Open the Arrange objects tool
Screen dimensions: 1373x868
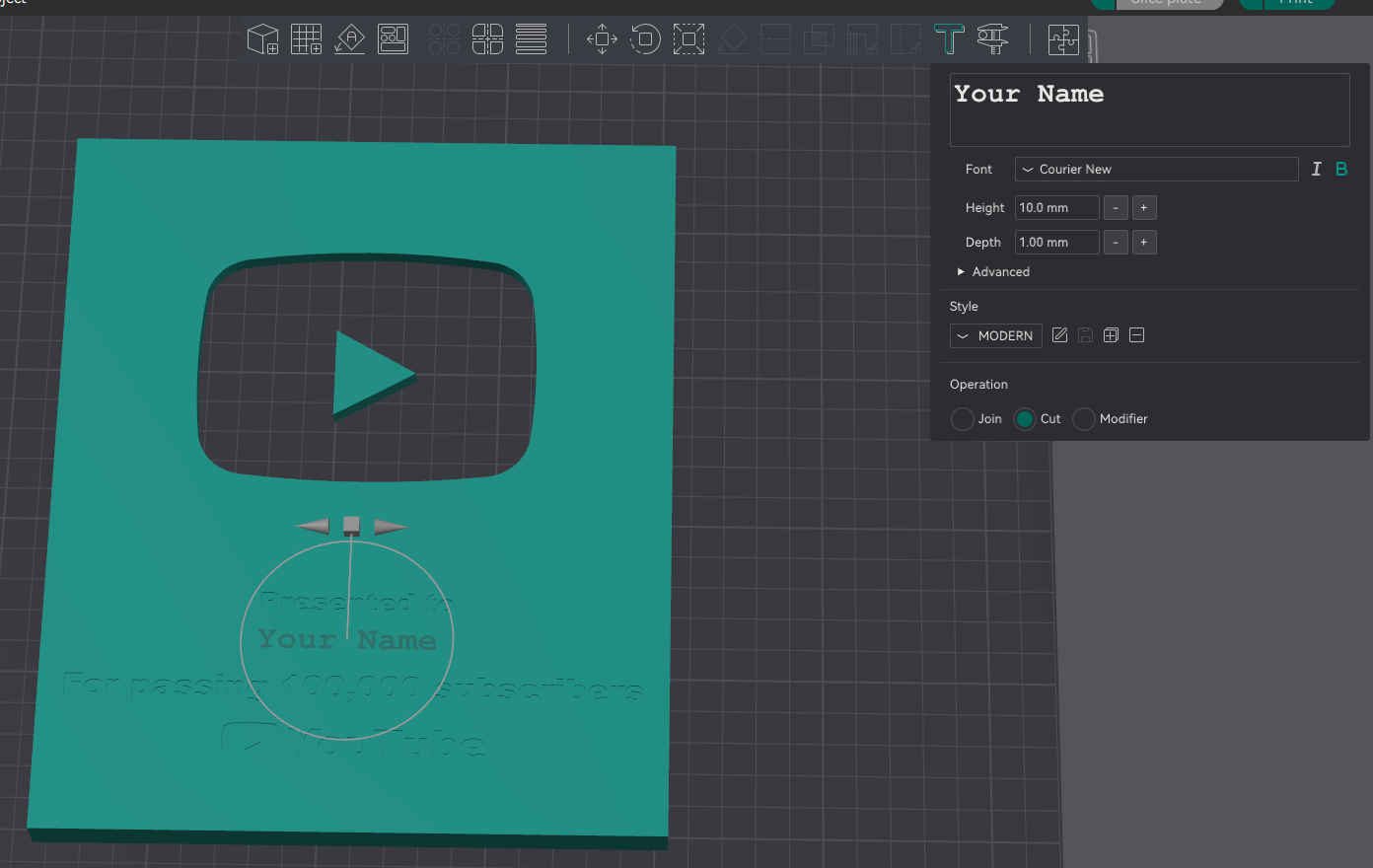[x=393, y=39]
